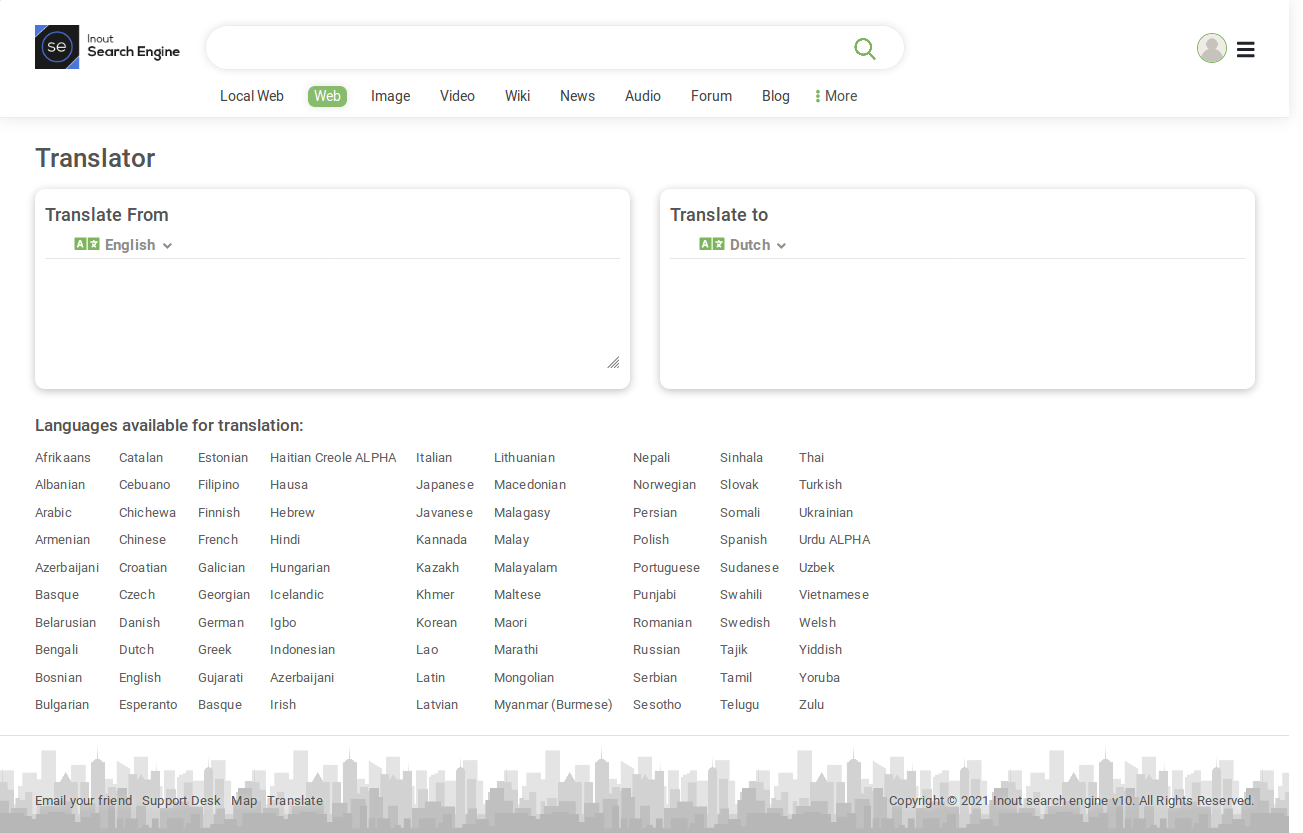Click the Support Desk footer link
Image resolution: width=1303 pixels, height=833 pixels.
point(181,800)
